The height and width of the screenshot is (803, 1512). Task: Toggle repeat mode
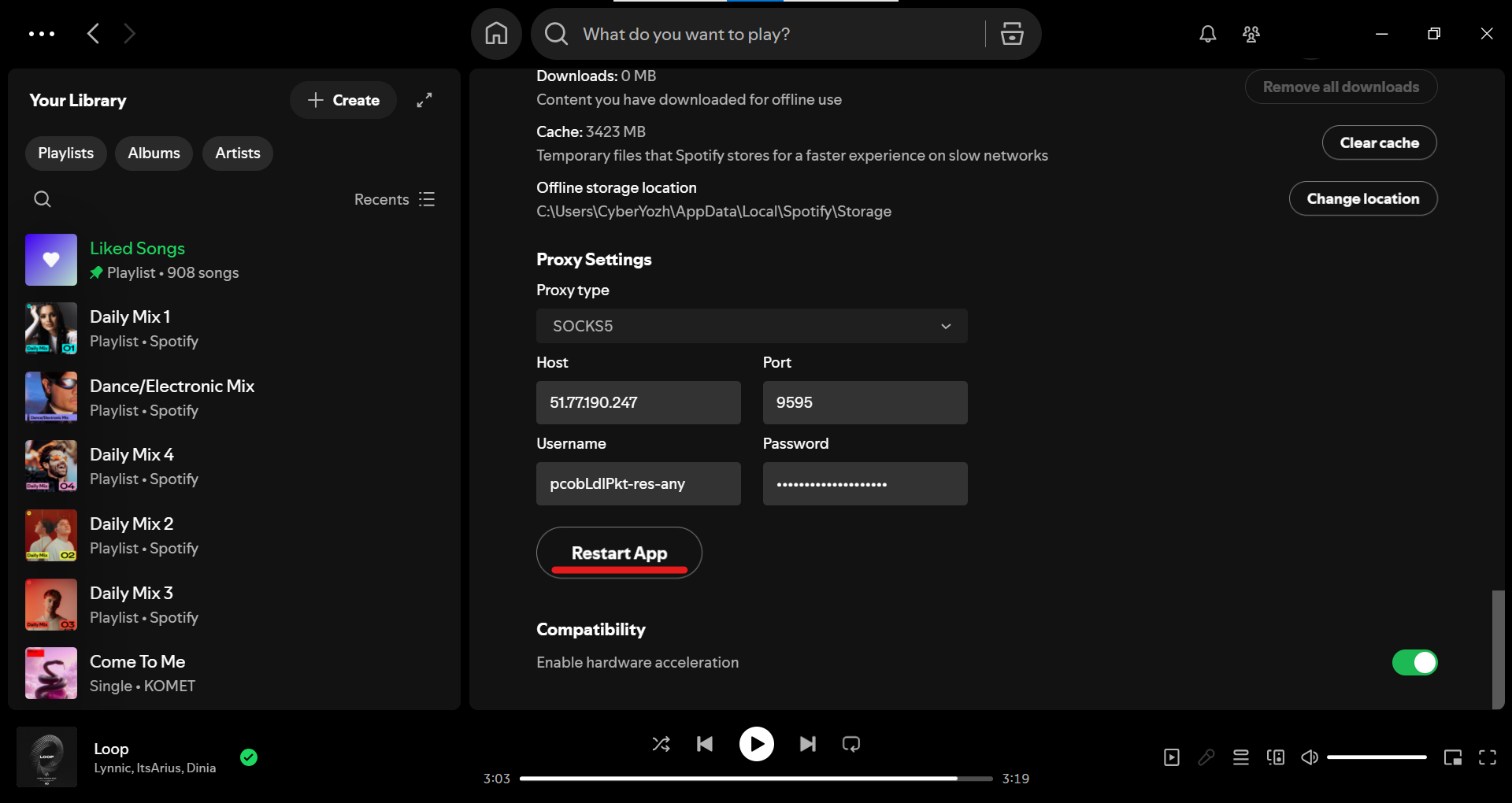[851, 744]
